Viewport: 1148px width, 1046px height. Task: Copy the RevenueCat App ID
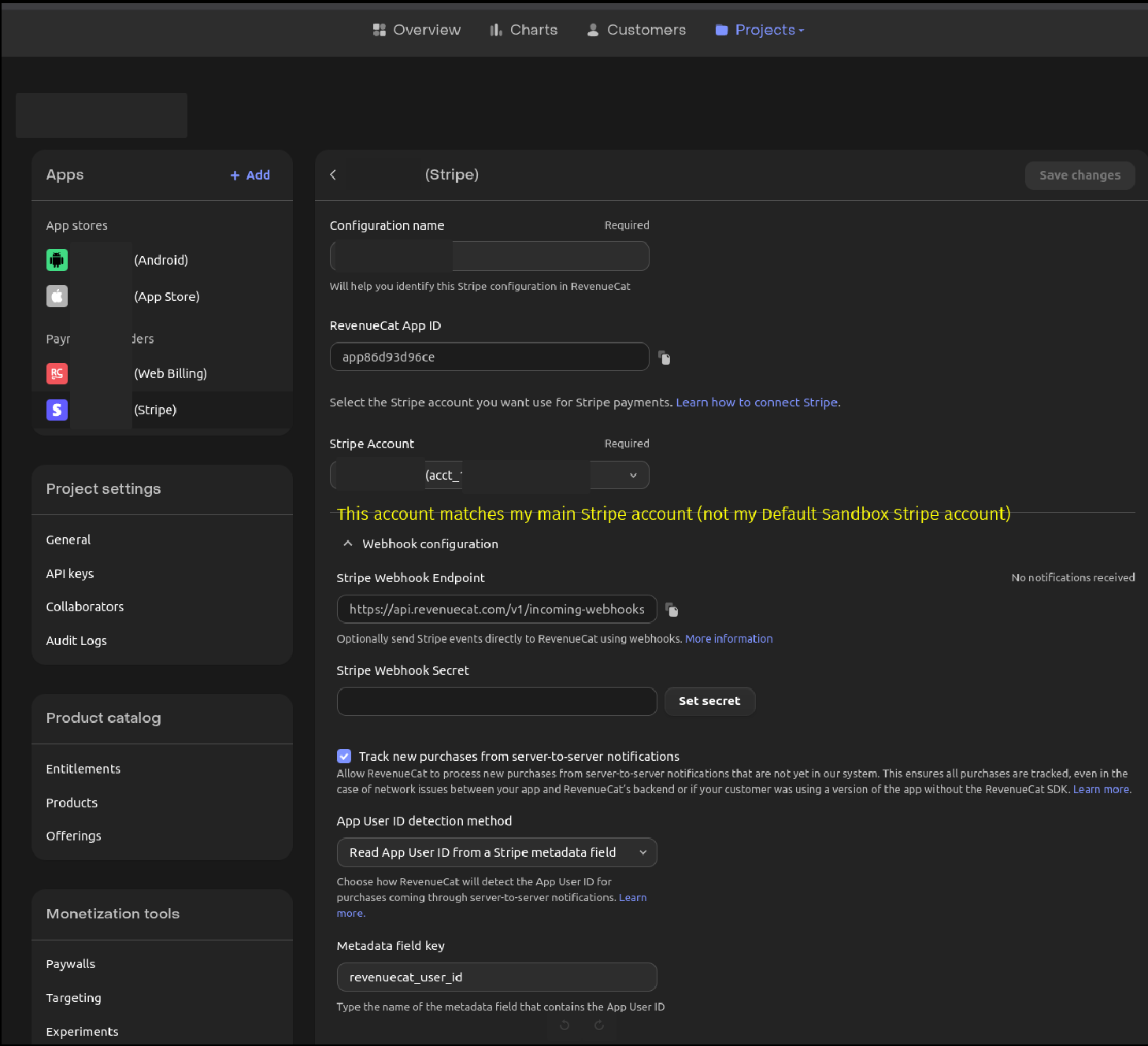[665, 358]
